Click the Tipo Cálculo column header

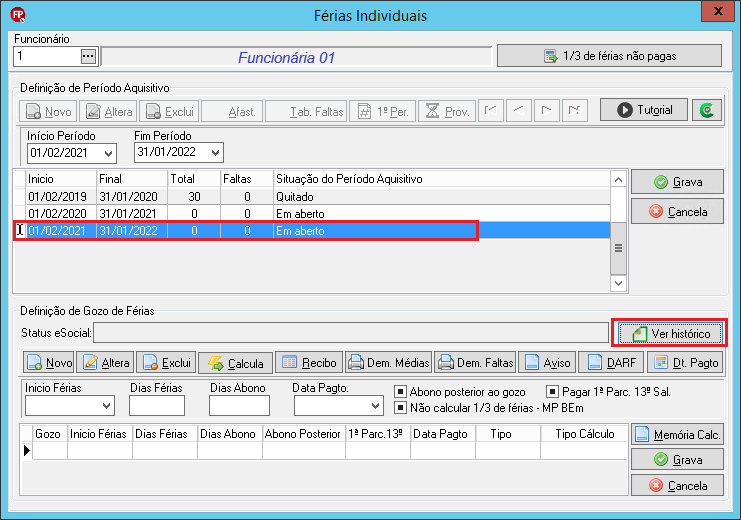585,434
